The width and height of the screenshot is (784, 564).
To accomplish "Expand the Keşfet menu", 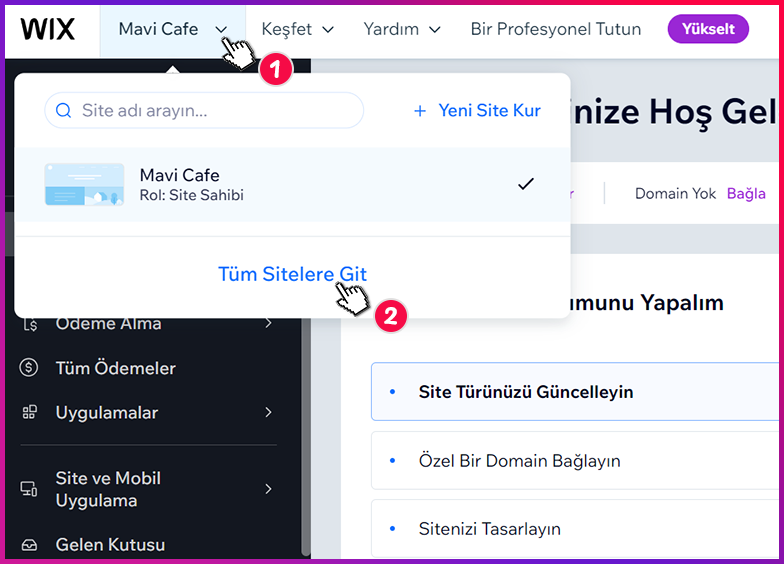I will pos(298,30).
